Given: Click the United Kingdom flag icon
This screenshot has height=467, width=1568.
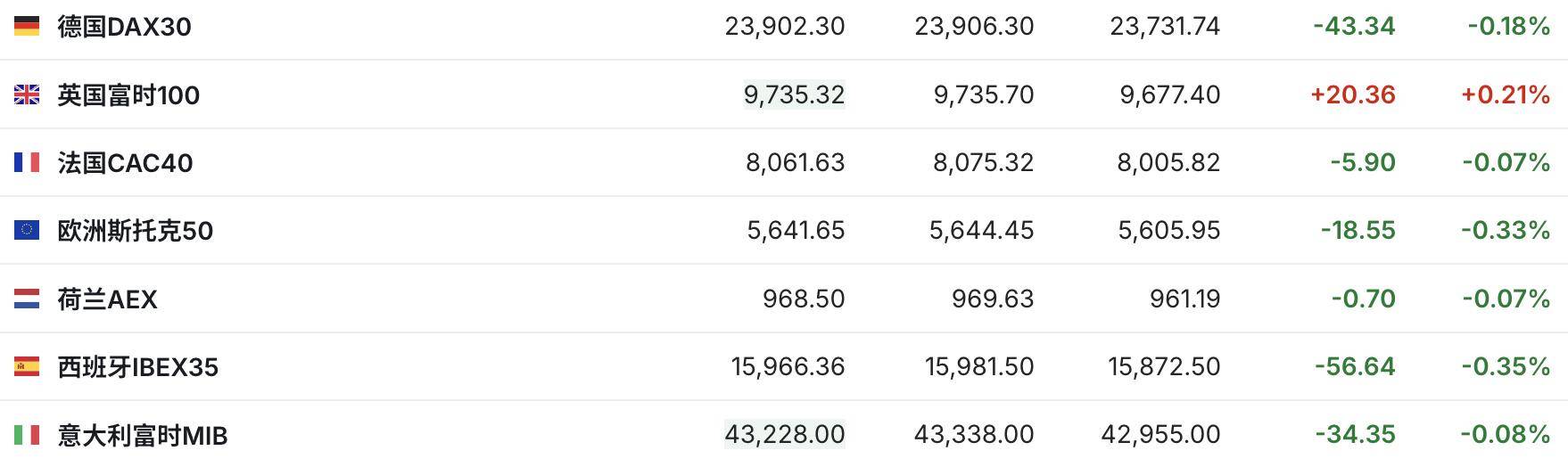Looking at the screenshot, I should pos(27,94).
